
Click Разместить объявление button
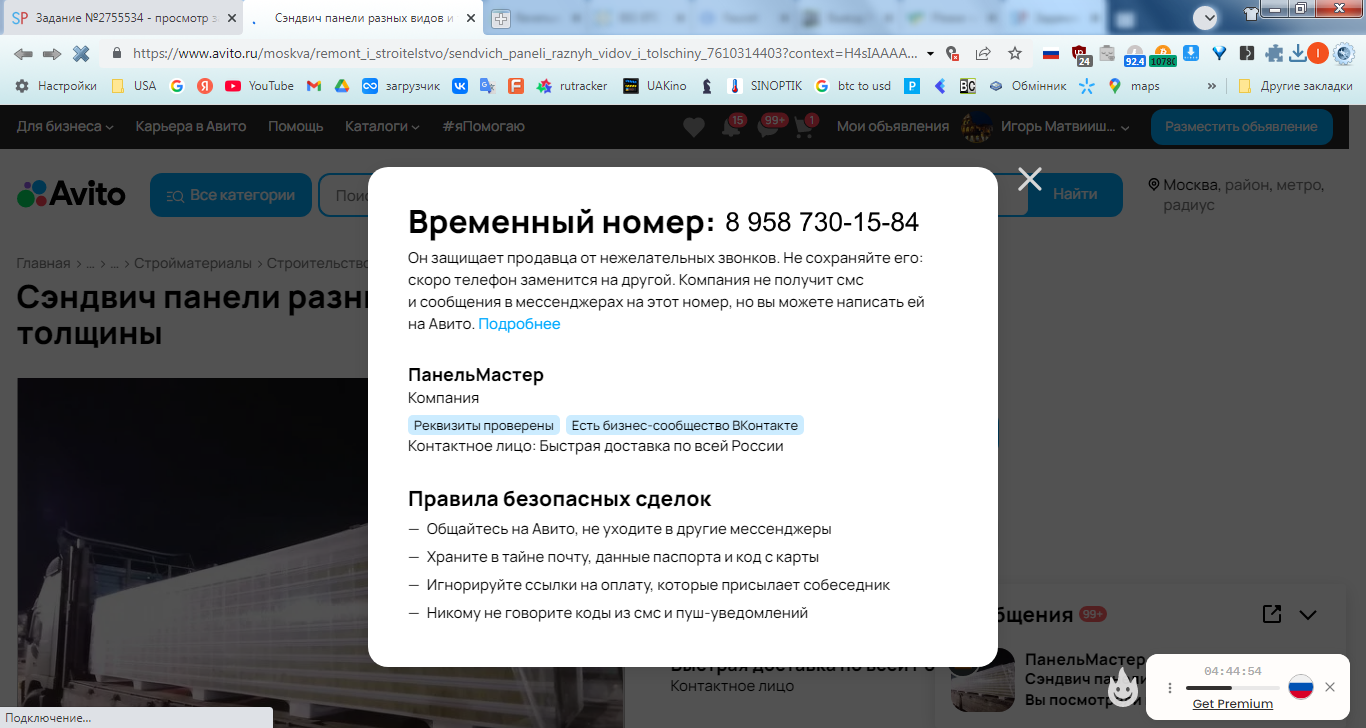[x=1242, y=127]
